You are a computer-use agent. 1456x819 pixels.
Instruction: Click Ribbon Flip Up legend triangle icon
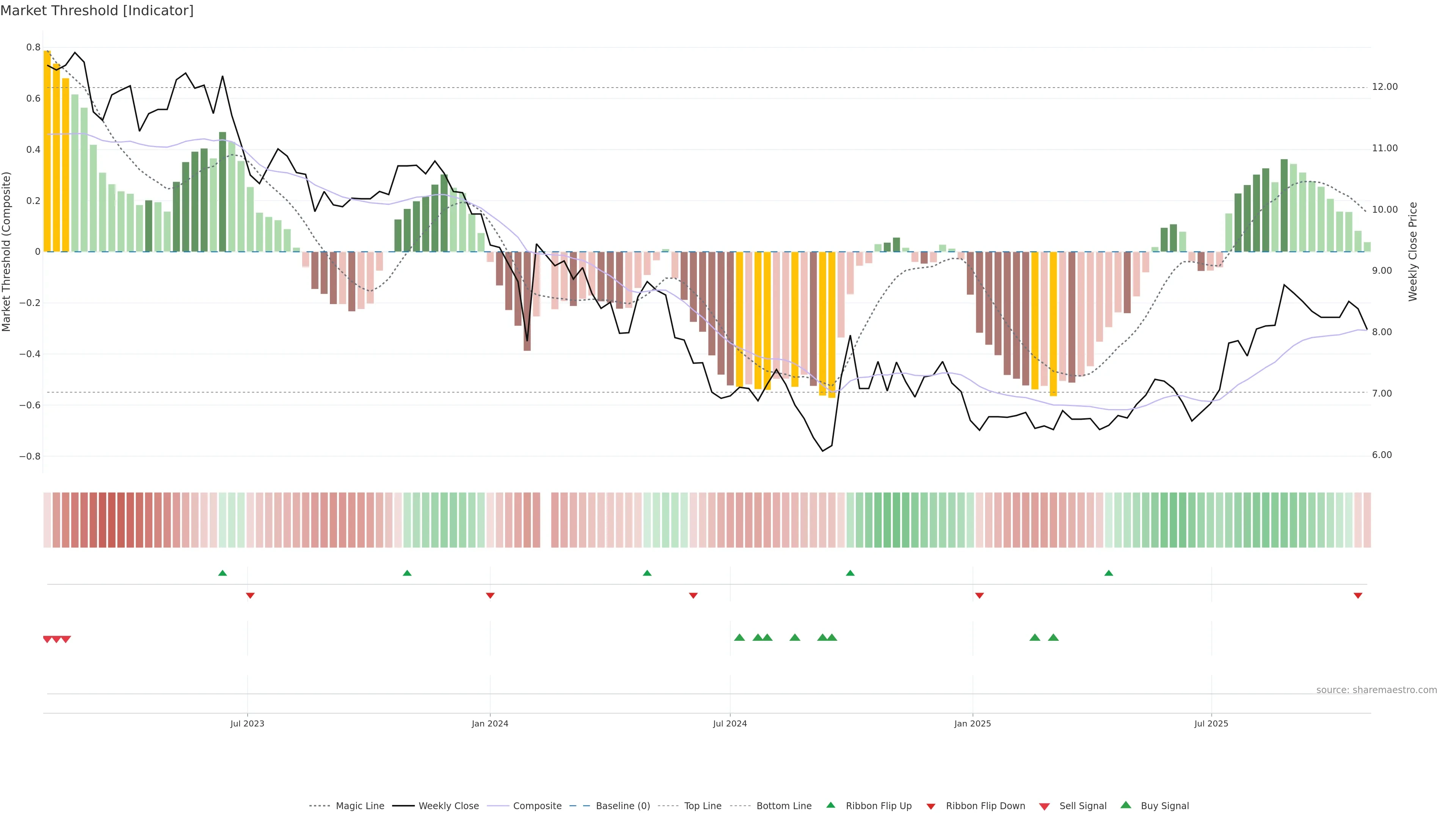[830, 805]
